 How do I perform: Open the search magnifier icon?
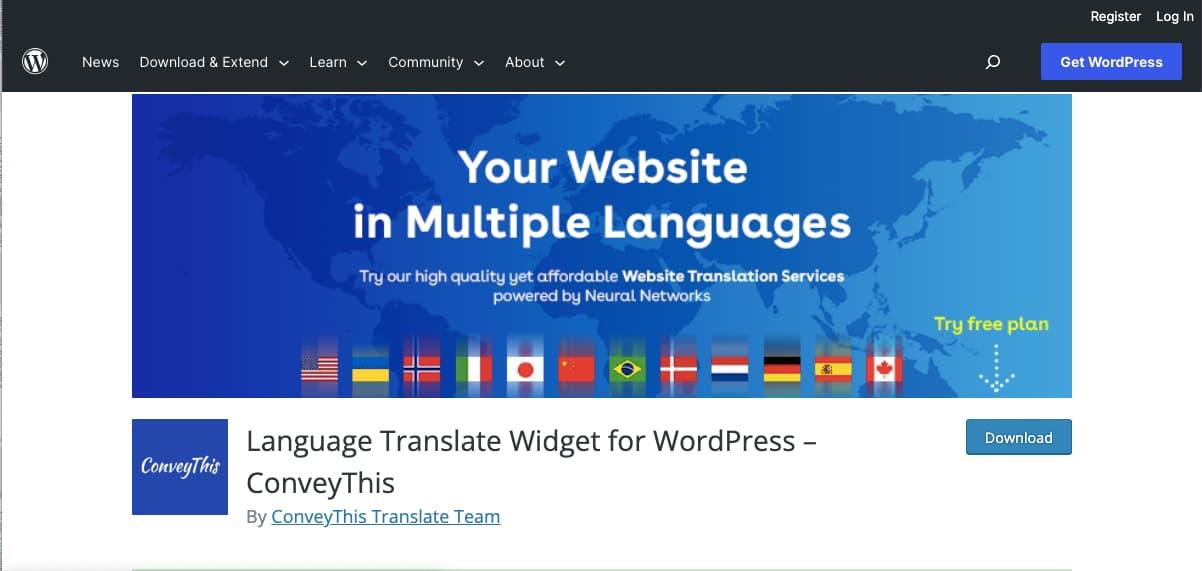coord(993,62)
